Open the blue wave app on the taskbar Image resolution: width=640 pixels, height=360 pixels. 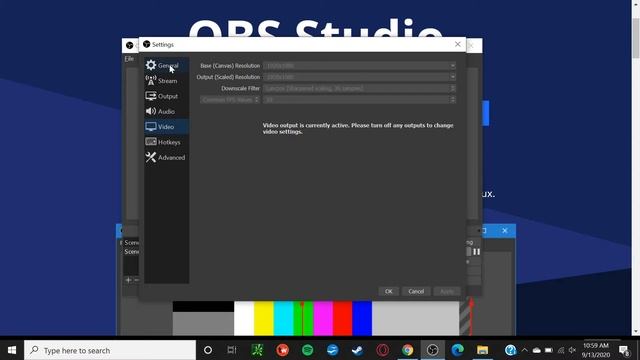point(333,350)
